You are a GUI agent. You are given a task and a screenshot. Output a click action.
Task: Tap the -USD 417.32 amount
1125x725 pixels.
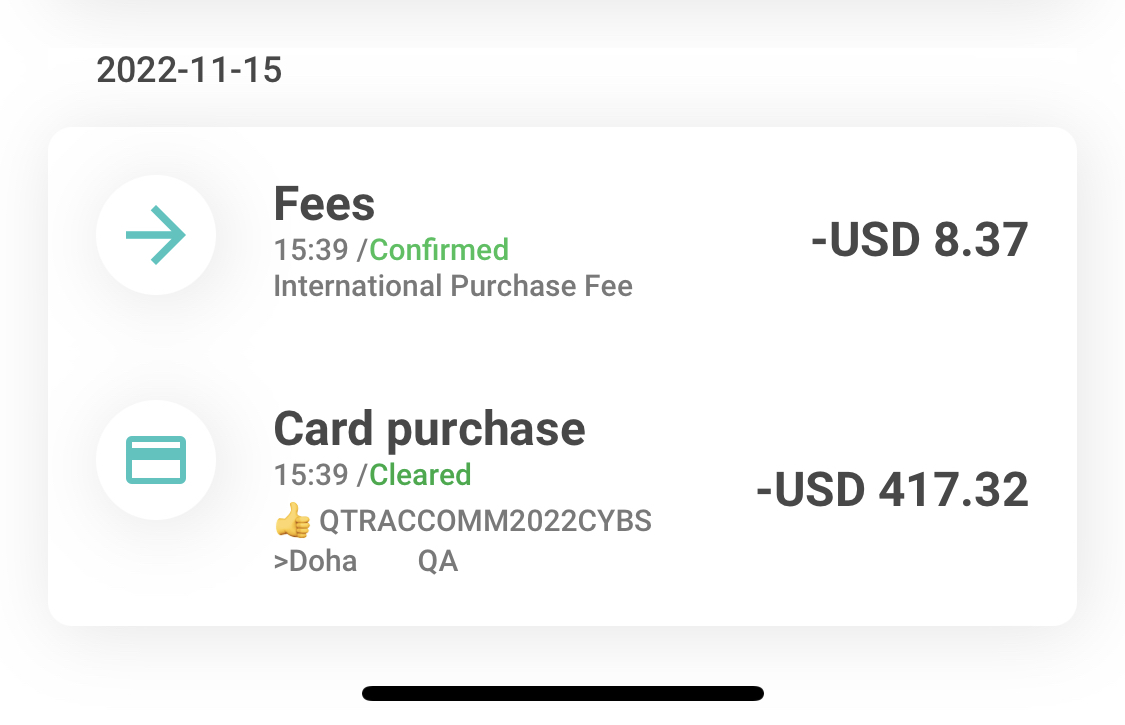pyautogui.click(x=892, y=490)
